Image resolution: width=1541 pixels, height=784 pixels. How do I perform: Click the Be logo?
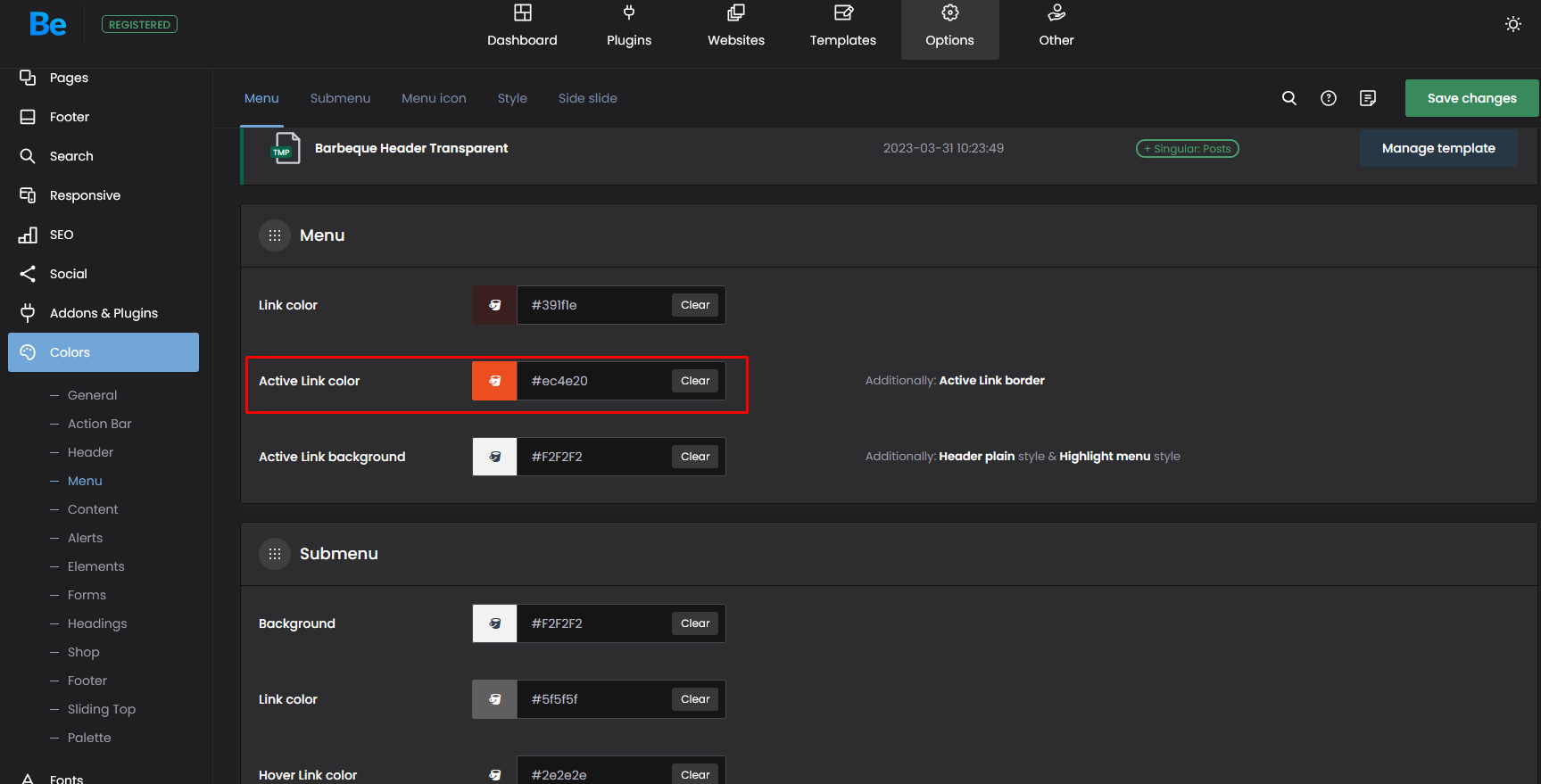(47, 24)
